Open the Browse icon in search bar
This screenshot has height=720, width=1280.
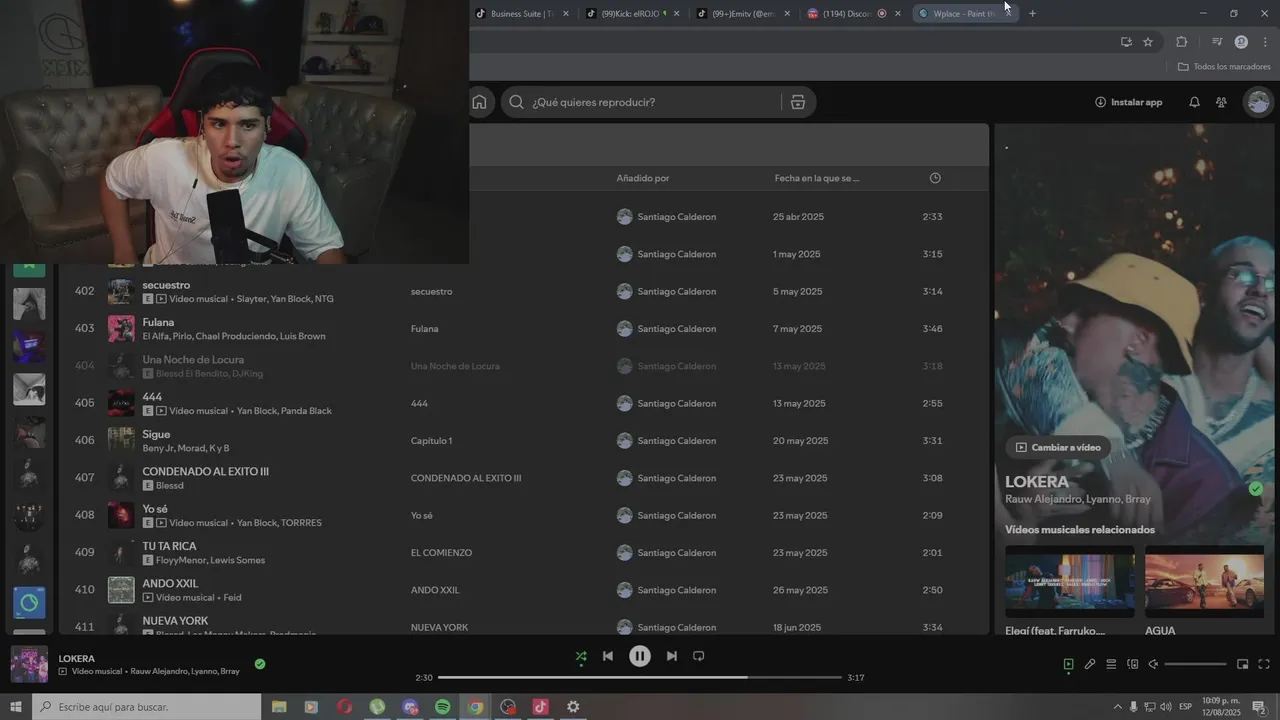(x=797, y=102)
